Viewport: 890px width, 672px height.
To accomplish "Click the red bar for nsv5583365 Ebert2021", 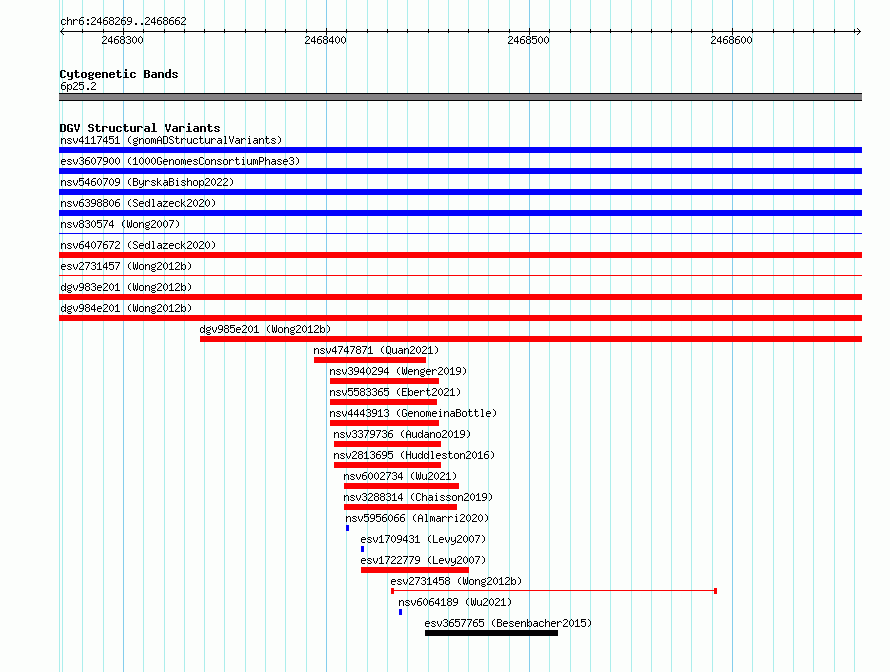I will [383, 402].
